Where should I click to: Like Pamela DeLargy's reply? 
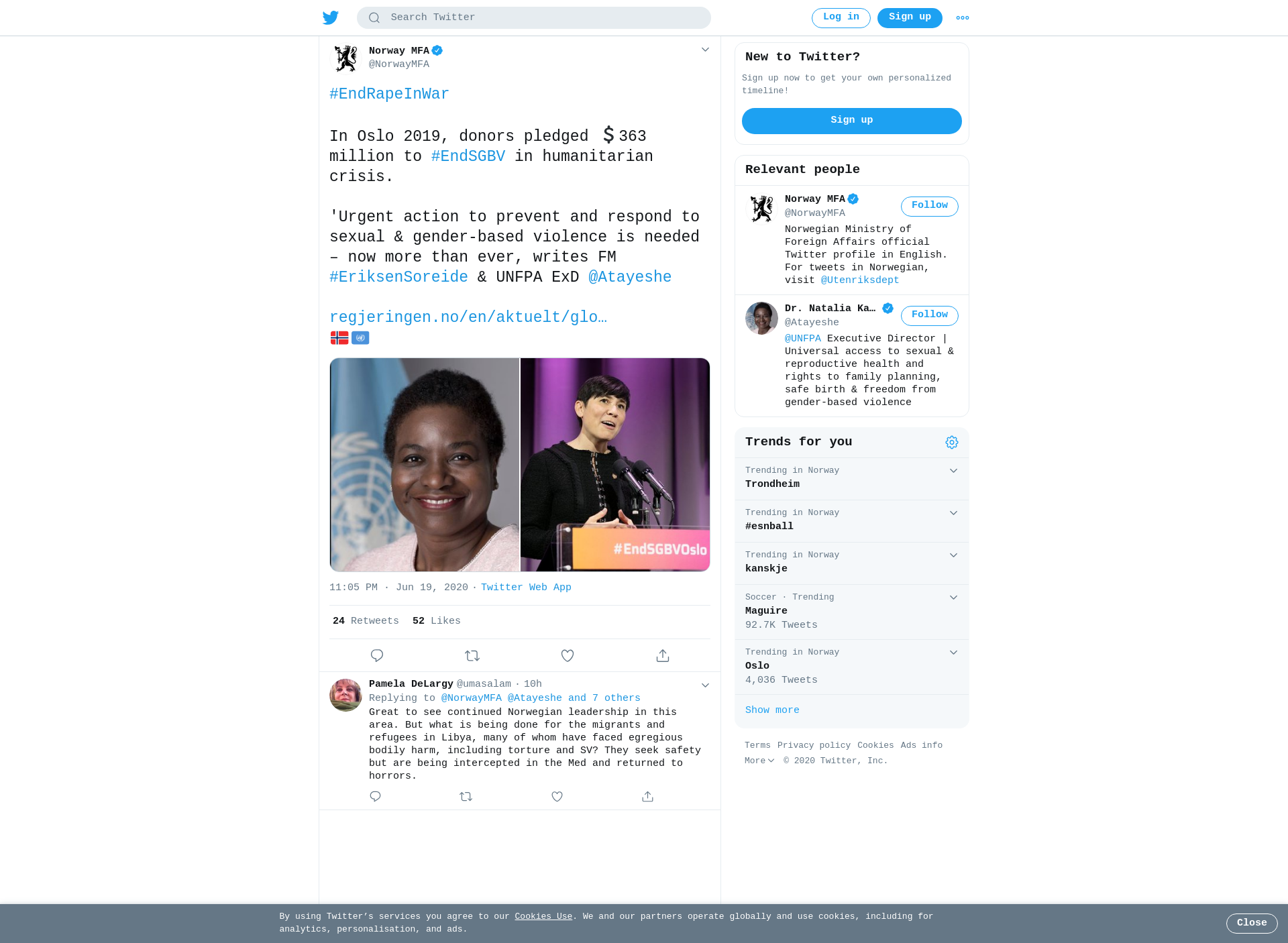557,796
